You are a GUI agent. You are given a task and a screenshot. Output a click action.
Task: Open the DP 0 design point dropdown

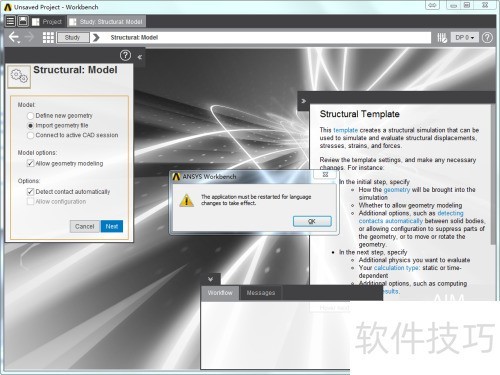(464, 37)
